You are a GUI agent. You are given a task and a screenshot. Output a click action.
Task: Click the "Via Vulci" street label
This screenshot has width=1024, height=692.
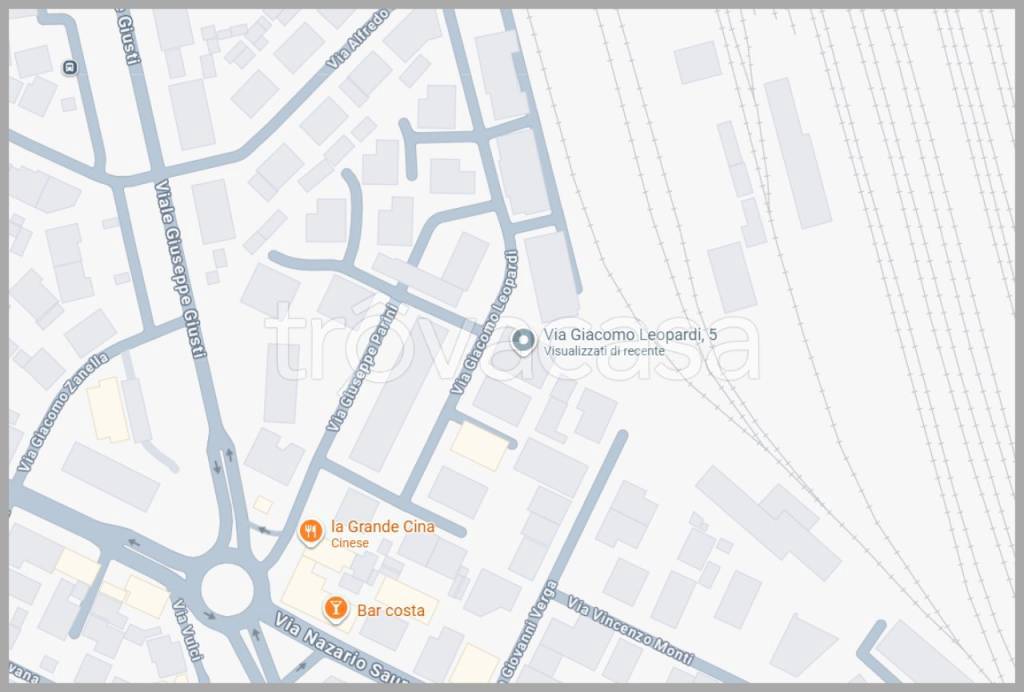click(187, 630)
